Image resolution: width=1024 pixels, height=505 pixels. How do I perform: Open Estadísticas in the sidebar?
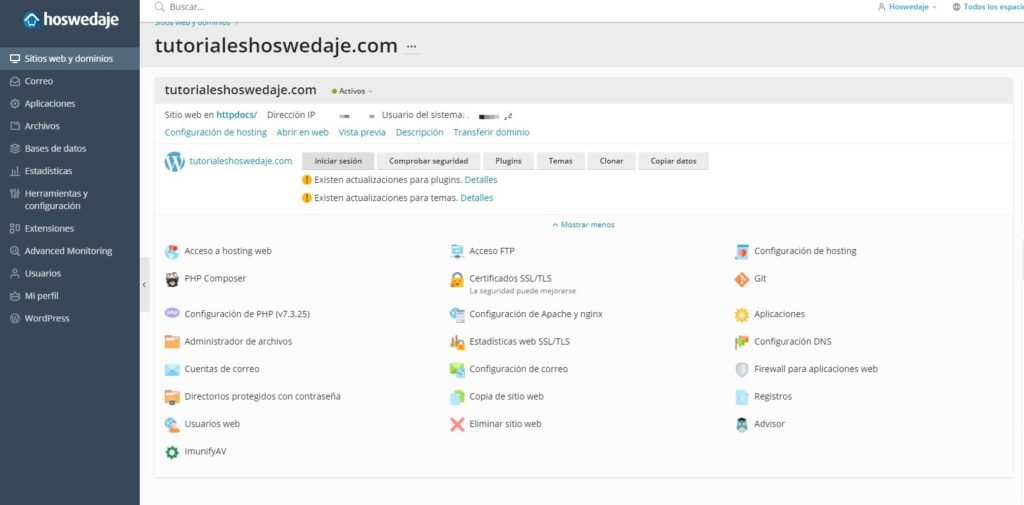point(69,171)
